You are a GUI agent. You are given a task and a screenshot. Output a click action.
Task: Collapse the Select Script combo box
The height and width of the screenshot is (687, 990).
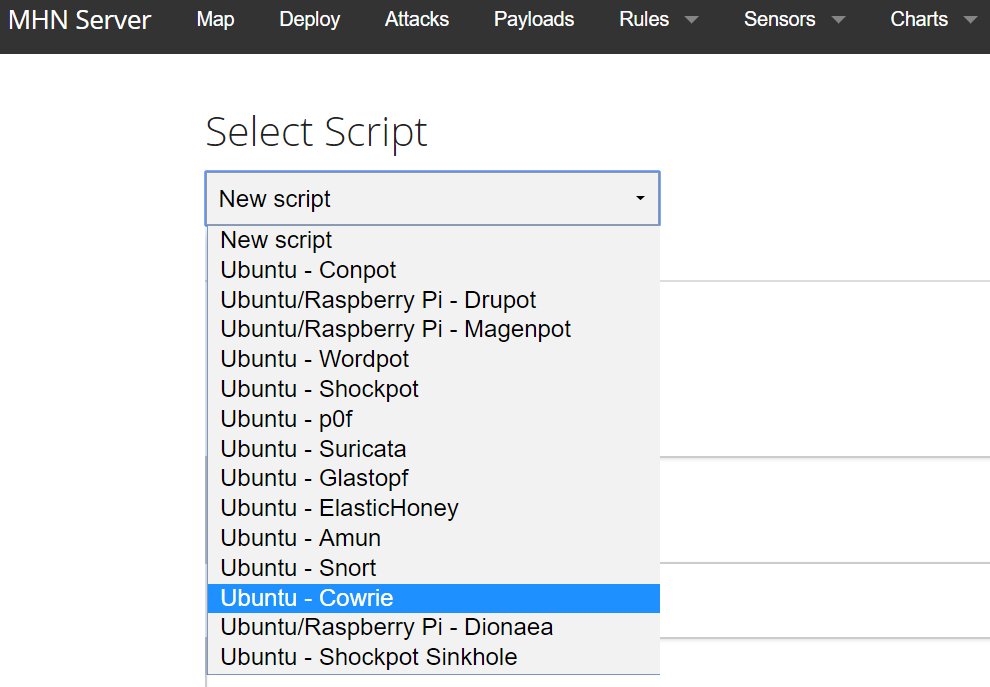tap(432, 199)
